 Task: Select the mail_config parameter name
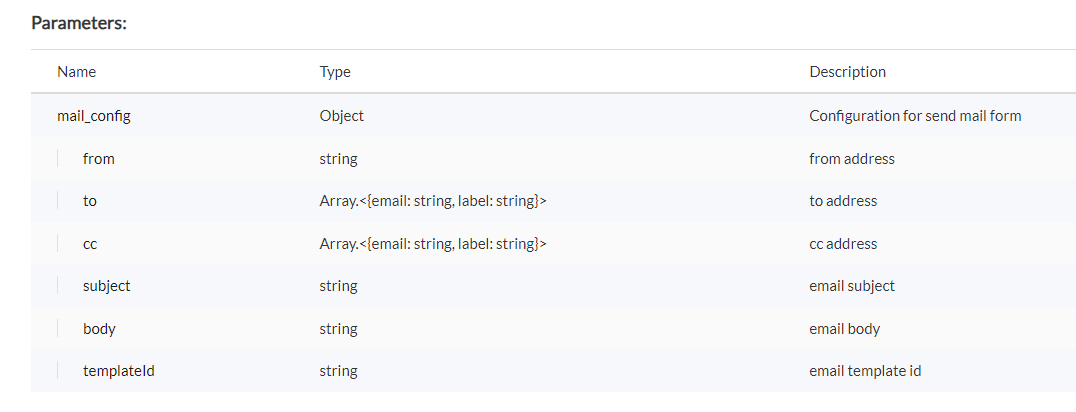(94, 116)
